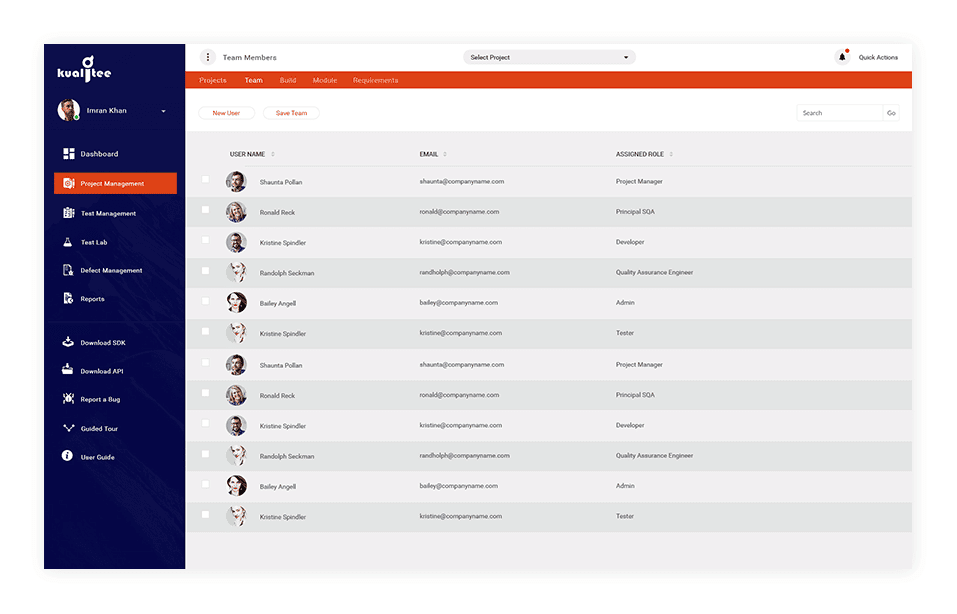Click the first randholph@companyname.com email
The height and width of the screenshot is (614, 957).
coord(464,272)
